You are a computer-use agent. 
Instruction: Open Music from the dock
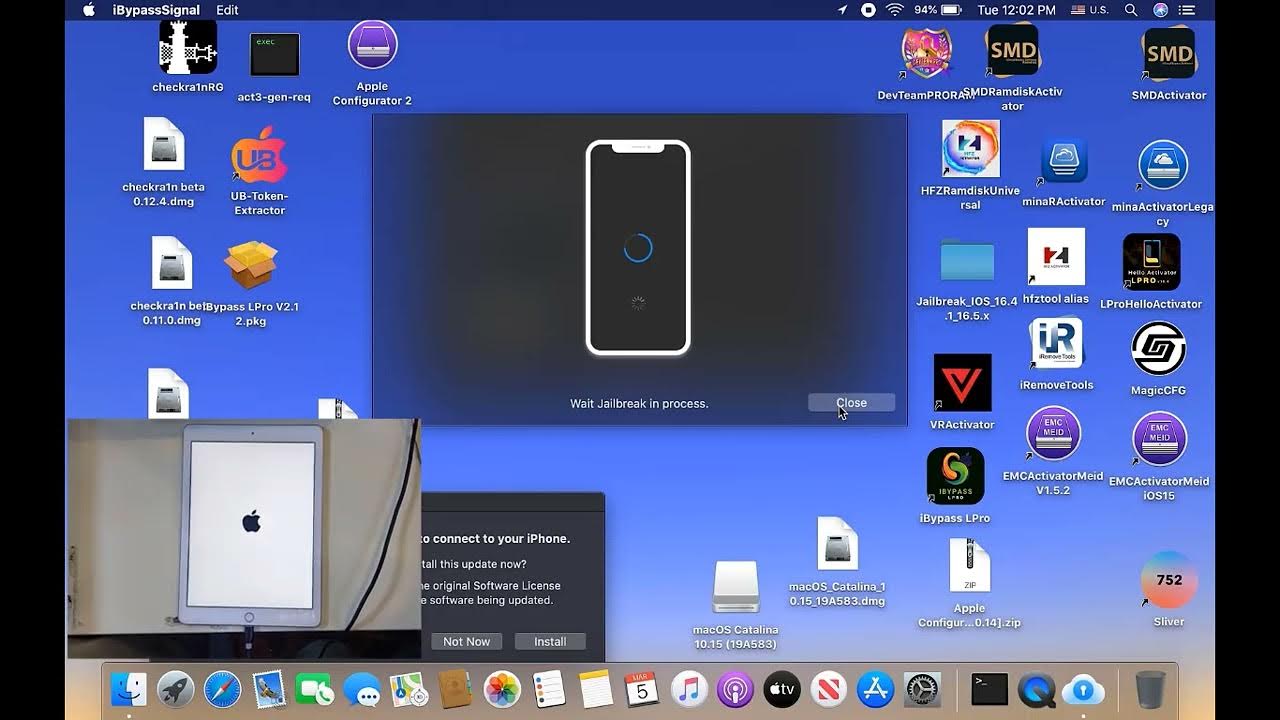[688, 690]
